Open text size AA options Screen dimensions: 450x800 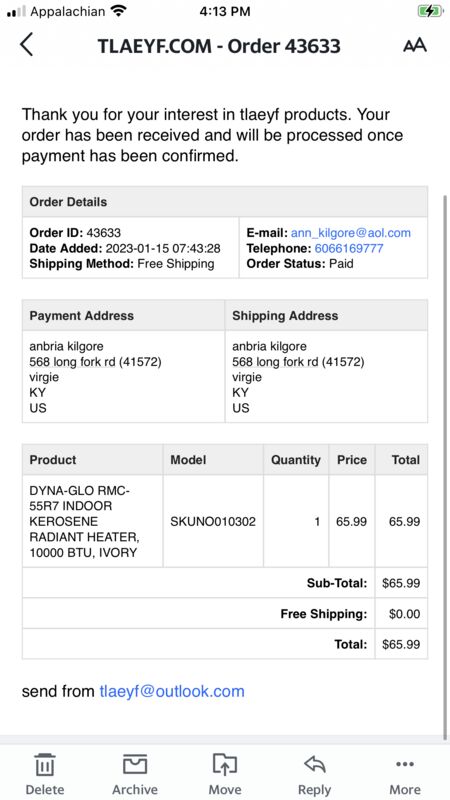pos(414,45)
